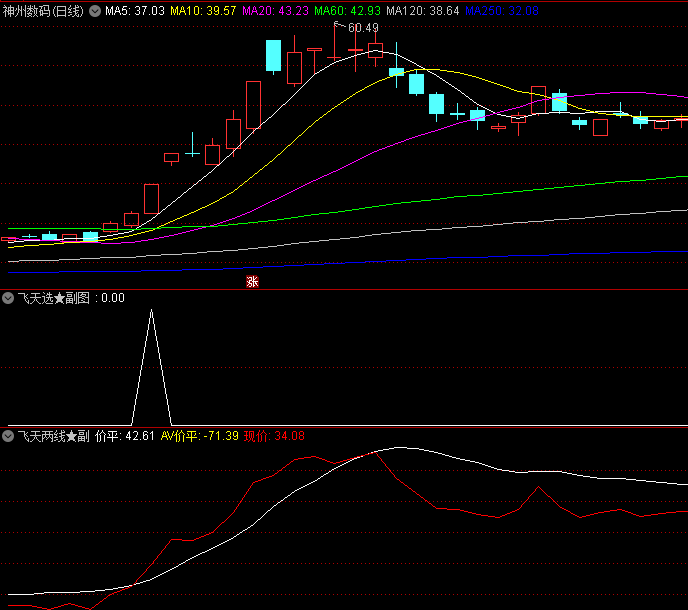Expand the 飞天选★副图 indicator dropdown arrow
688x610 pixels.
(x=8, y=298)
